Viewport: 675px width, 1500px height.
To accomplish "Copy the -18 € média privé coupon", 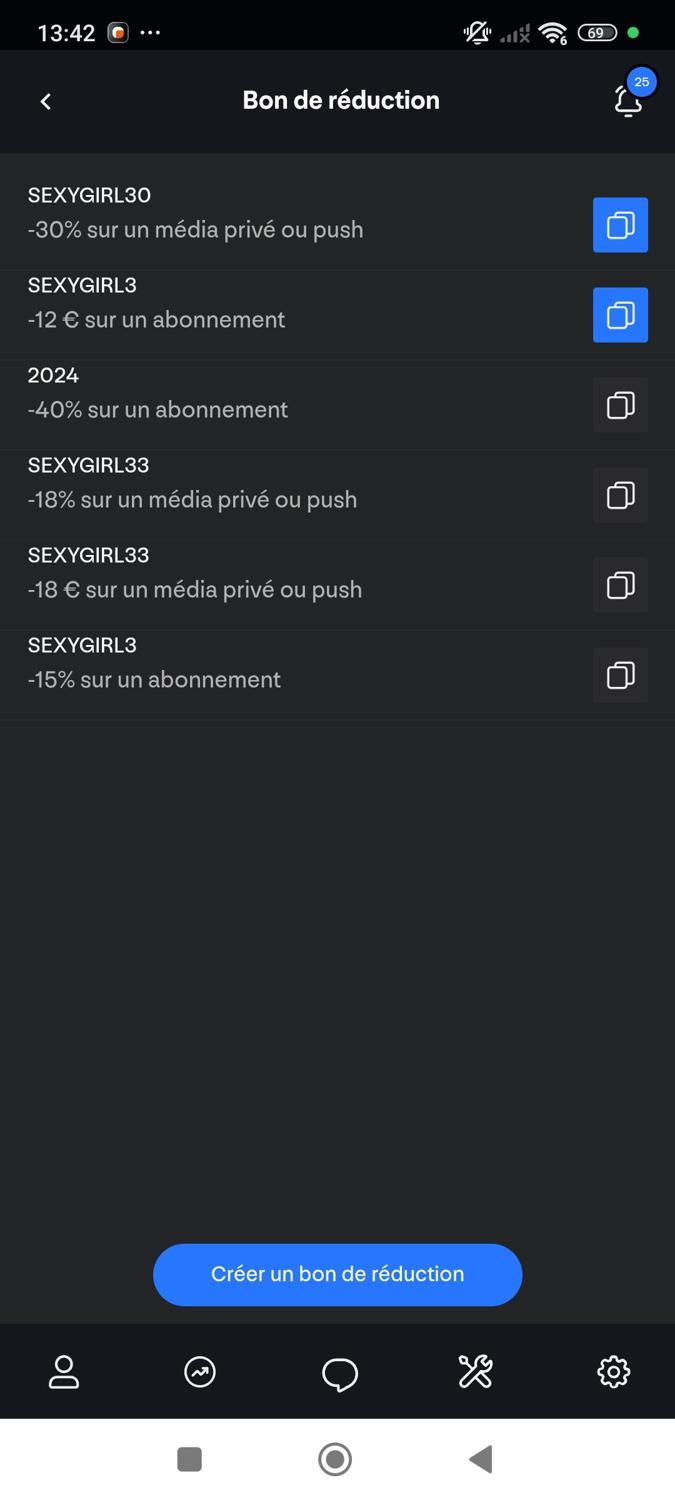I will [x=620, y=585].
